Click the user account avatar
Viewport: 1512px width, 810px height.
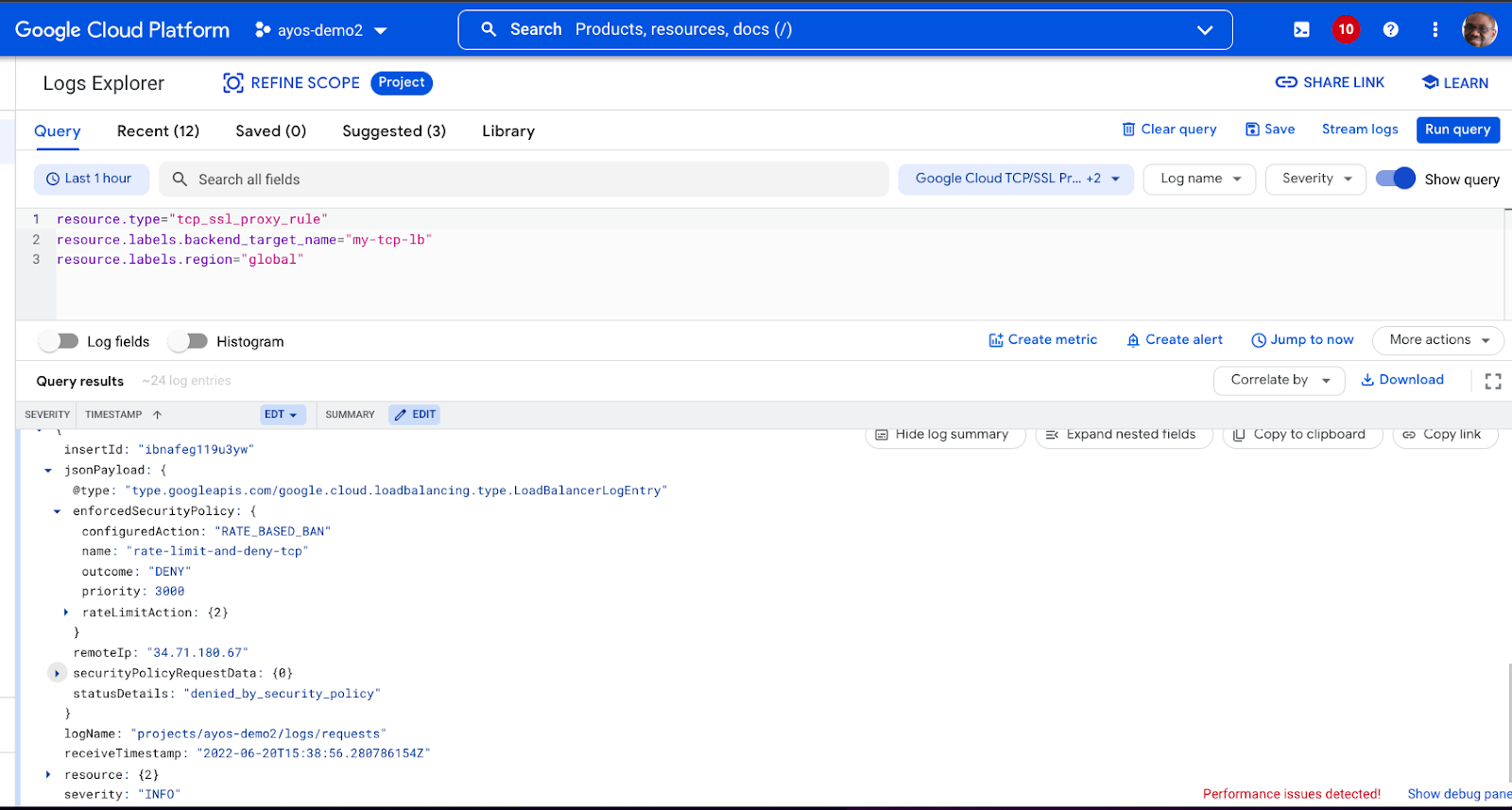pos(1479,29)
